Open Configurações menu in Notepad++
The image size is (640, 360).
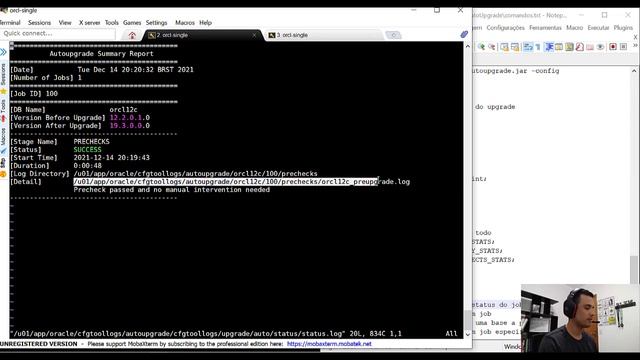pos(505,28)
